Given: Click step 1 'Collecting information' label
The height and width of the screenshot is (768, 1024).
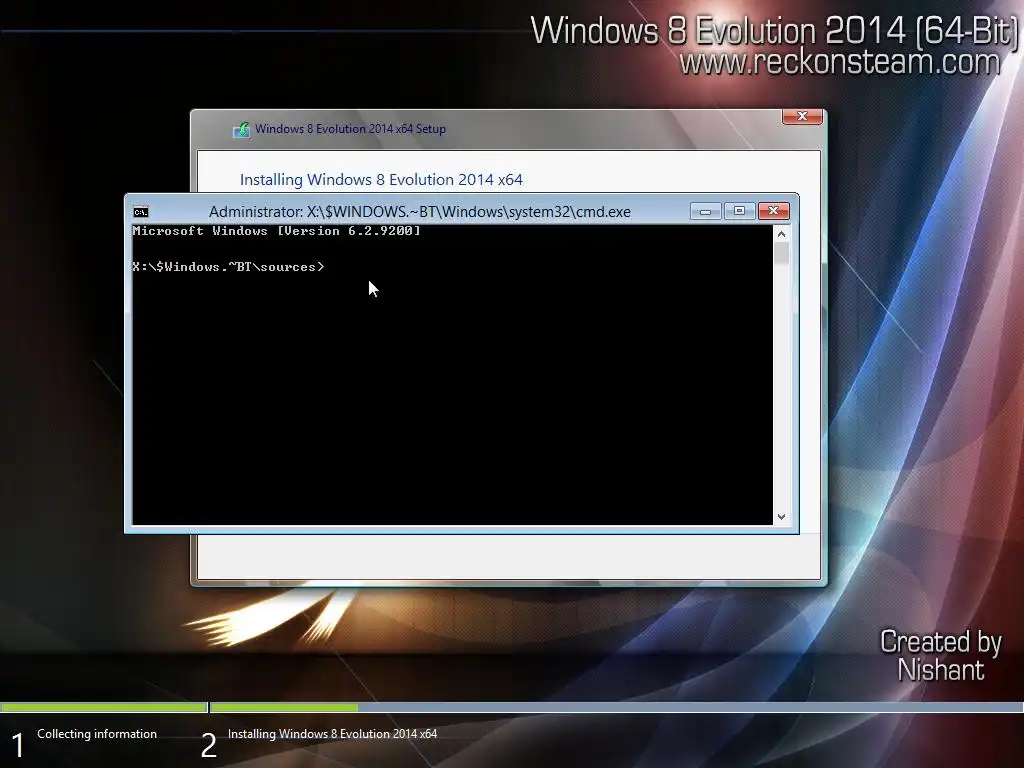Looking at the screenshot, I should 97,734.
